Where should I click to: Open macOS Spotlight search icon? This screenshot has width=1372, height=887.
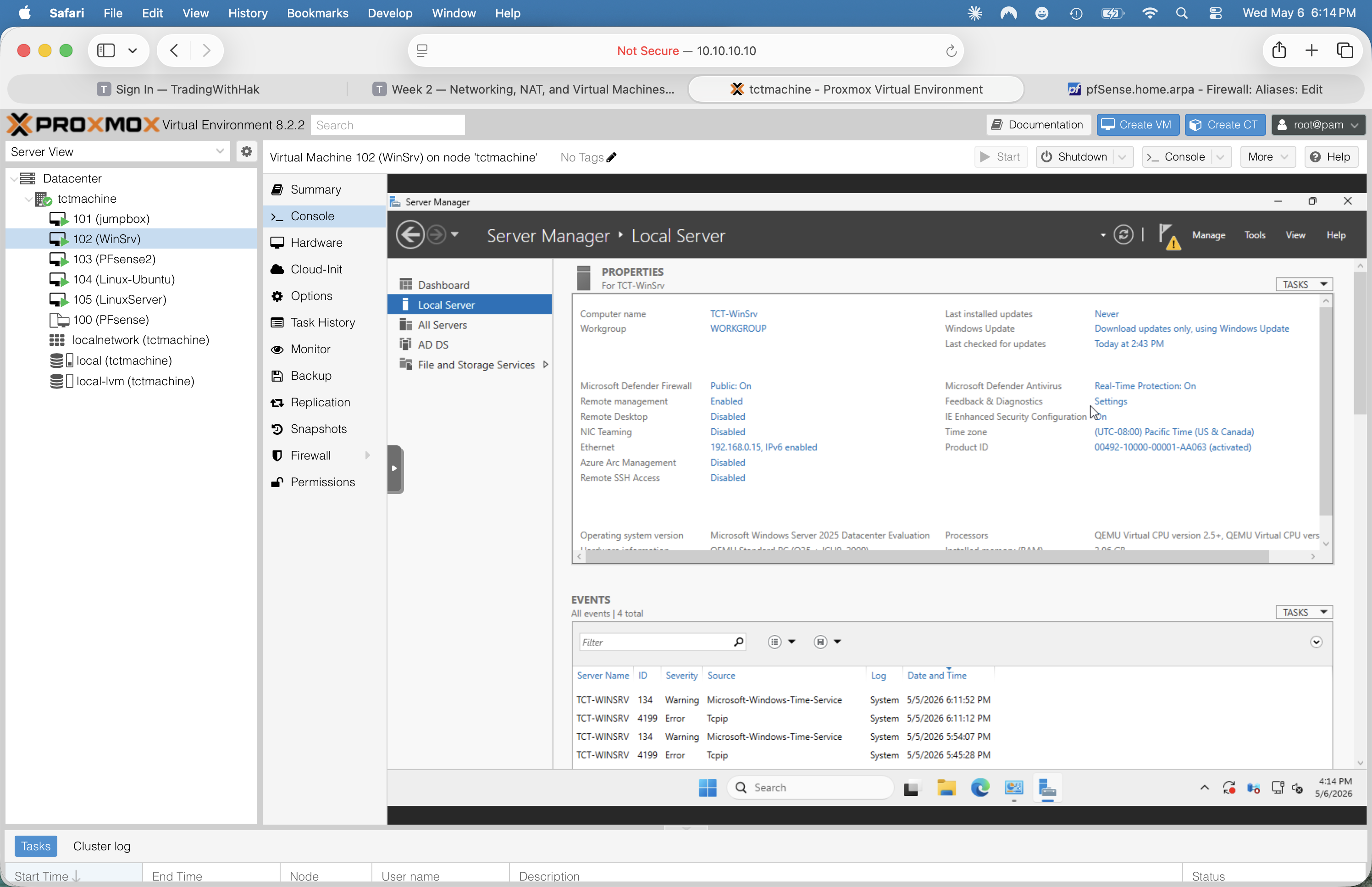(x=1181, y=13)
